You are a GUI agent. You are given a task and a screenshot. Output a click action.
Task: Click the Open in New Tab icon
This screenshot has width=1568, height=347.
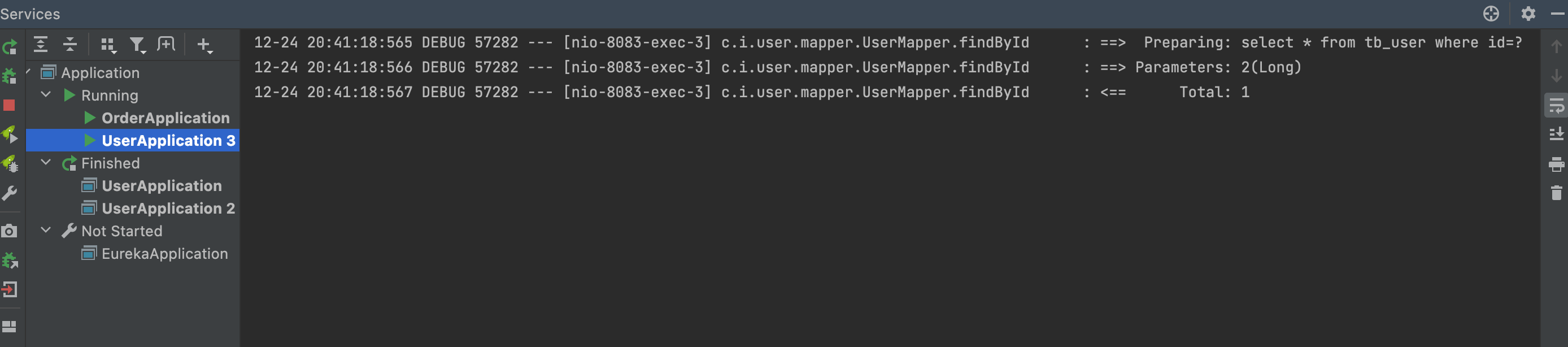165,45
